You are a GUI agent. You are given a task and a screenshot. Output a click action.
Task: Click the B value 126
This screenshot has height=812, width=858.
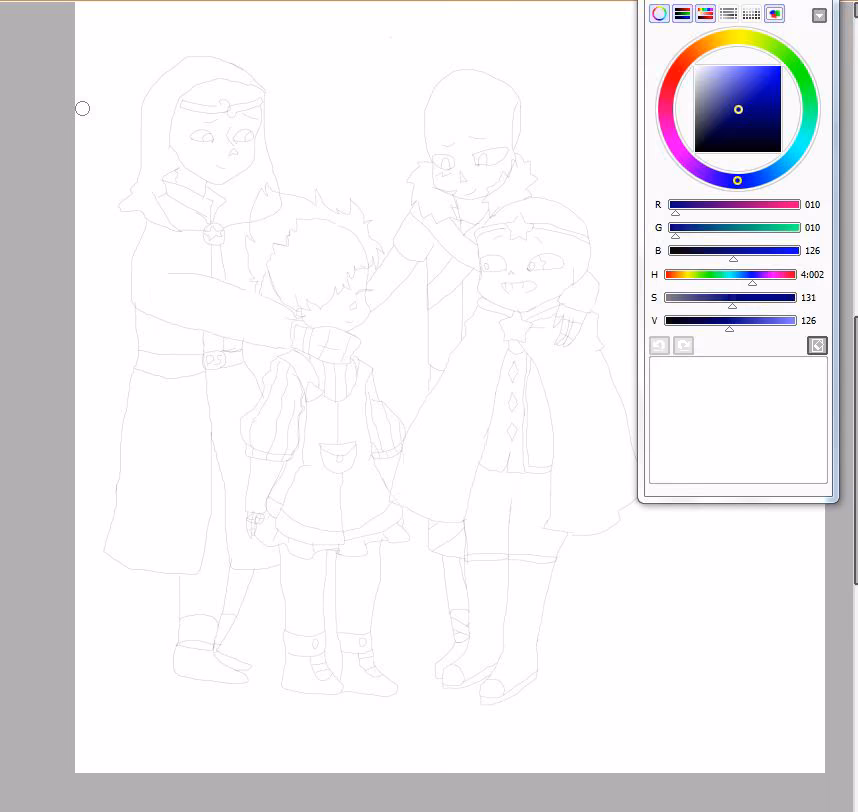(813, 251)
